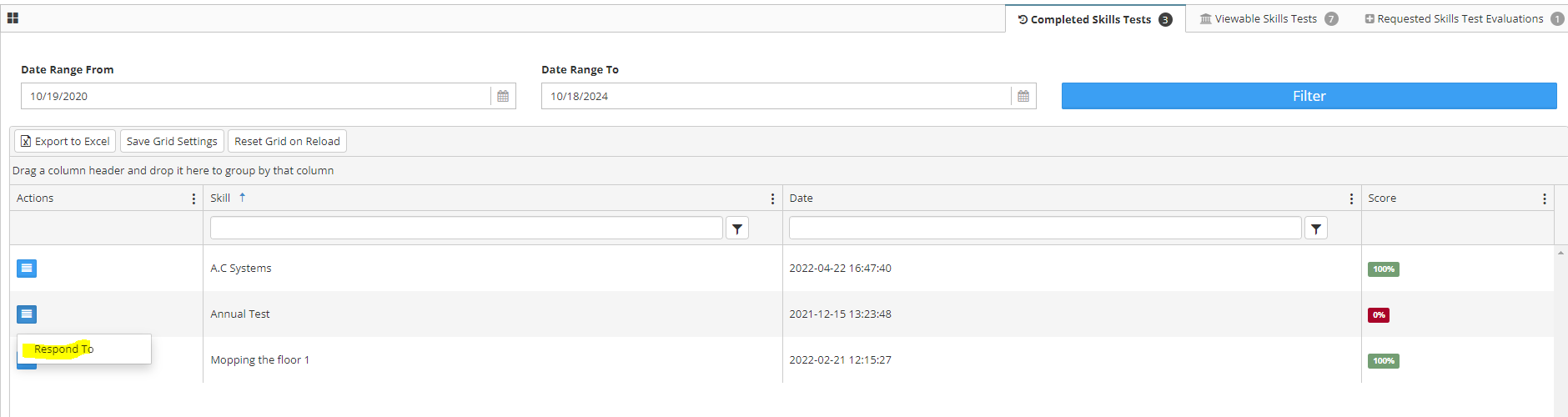Image resolution: width=1568 pixels, height=417 pixels.
Task: Open the Date column options menu
Action: pyautogui.click(x=1351, y=198)
